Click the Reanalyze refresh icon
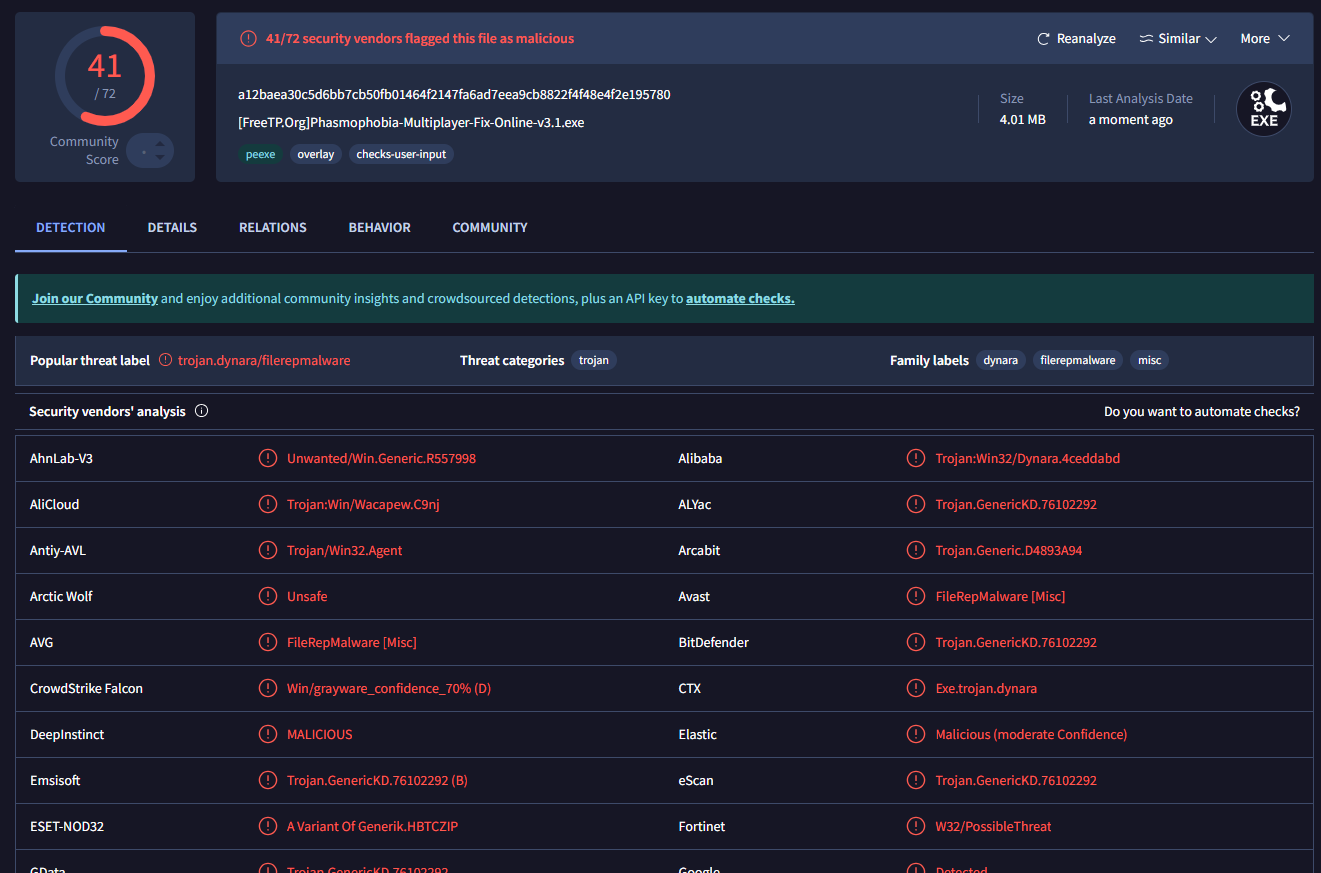Screen dimensions: 1321x873 pyautogui.click(x=1044, y=39)
